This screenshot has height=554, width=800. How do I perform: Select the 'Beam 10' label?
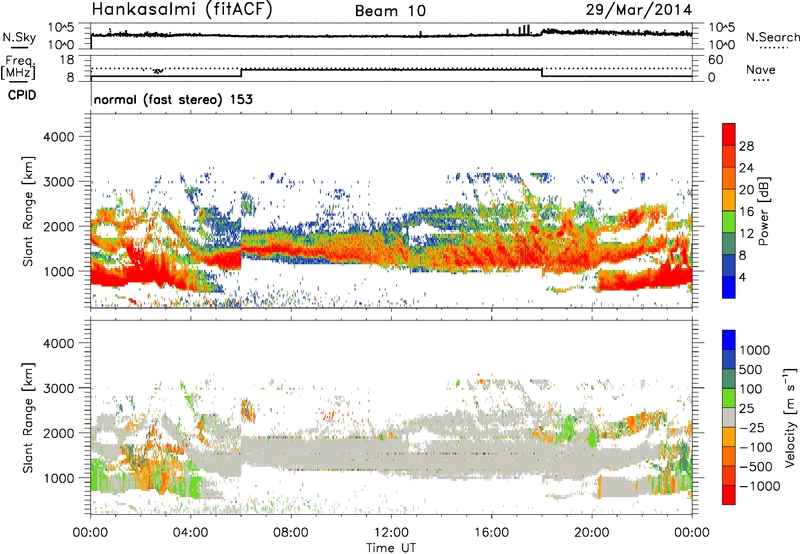[x=390, y=11]
